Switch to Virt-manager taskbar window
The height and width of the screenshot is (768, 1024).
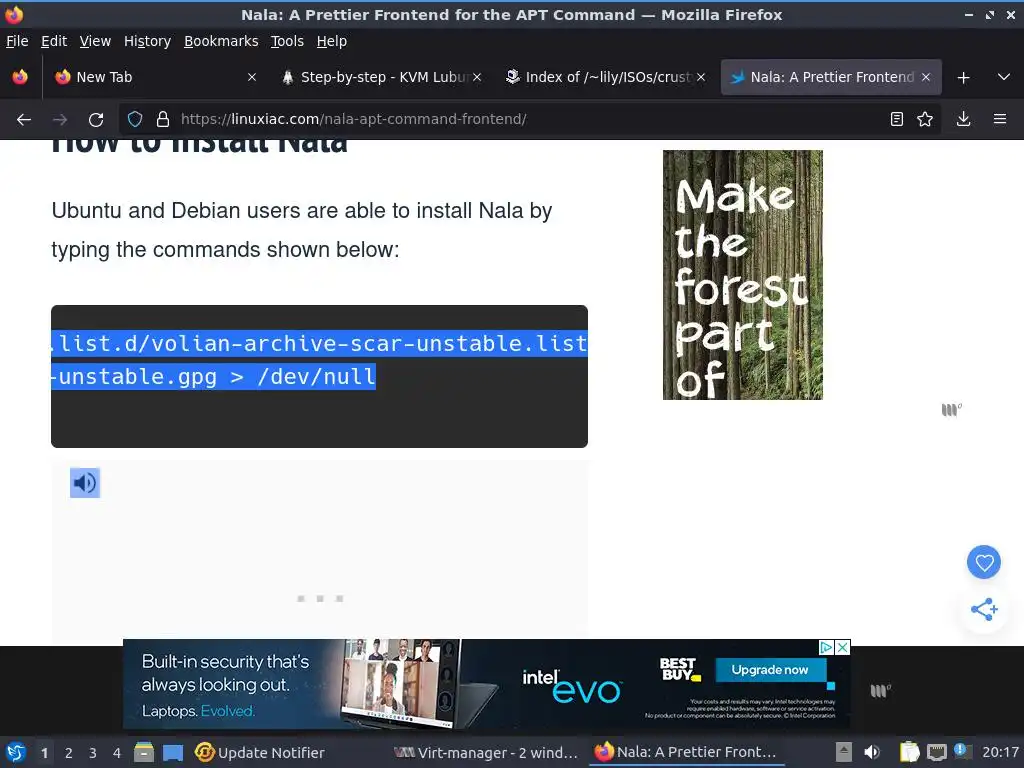tap(487, 752)
